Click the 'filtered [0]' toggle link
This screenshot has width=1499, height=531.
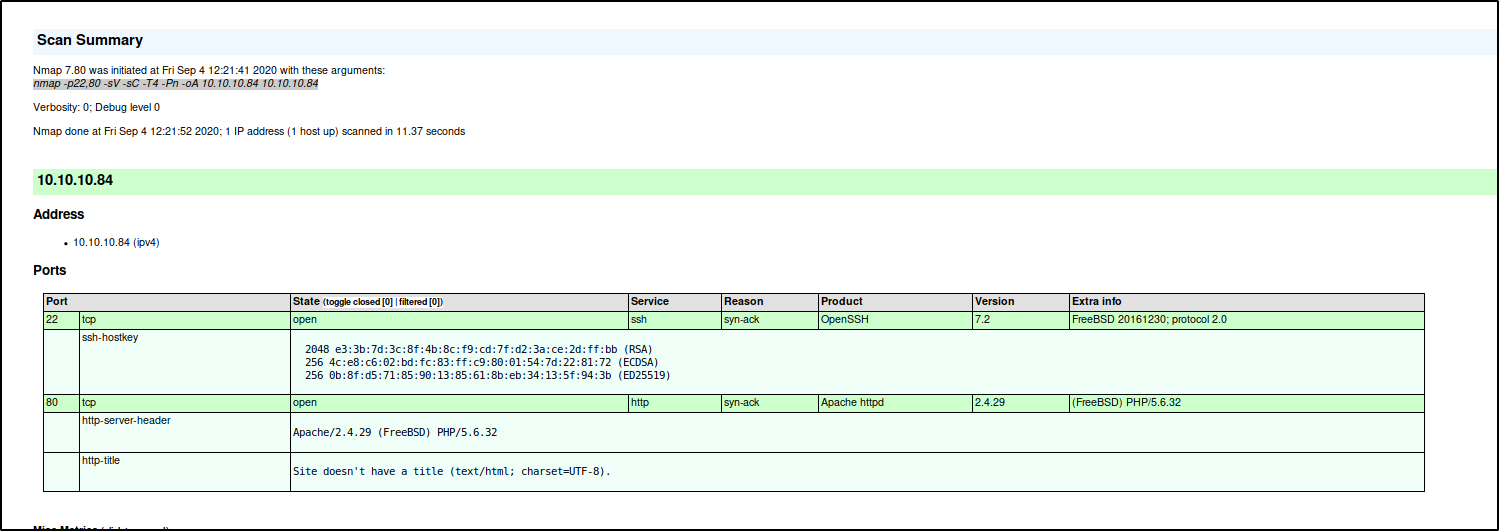coord(420,302)
